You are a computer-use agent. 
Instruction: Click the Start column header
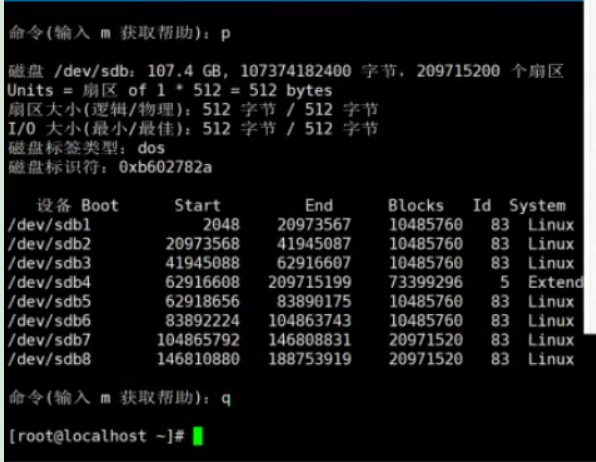(197, 206)
